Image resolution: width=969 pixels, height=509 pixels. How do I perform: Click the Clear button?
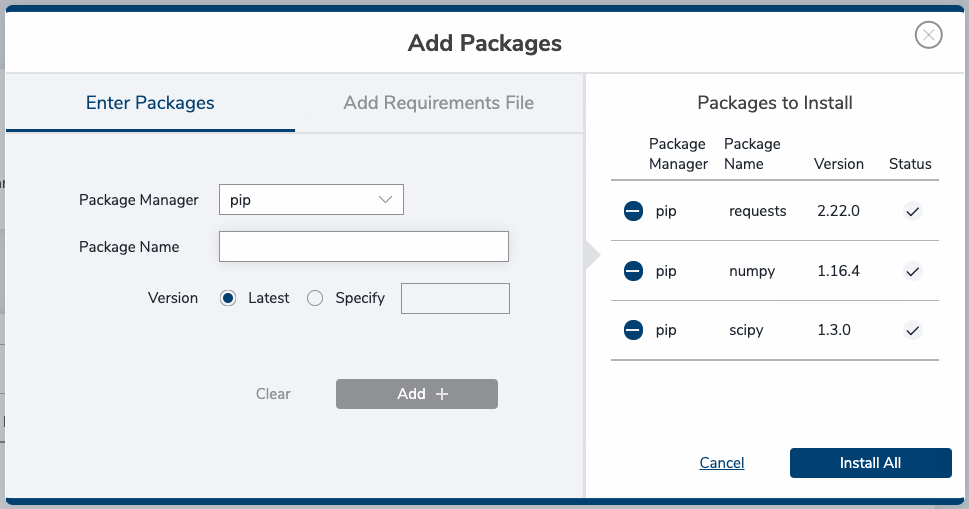273,394
